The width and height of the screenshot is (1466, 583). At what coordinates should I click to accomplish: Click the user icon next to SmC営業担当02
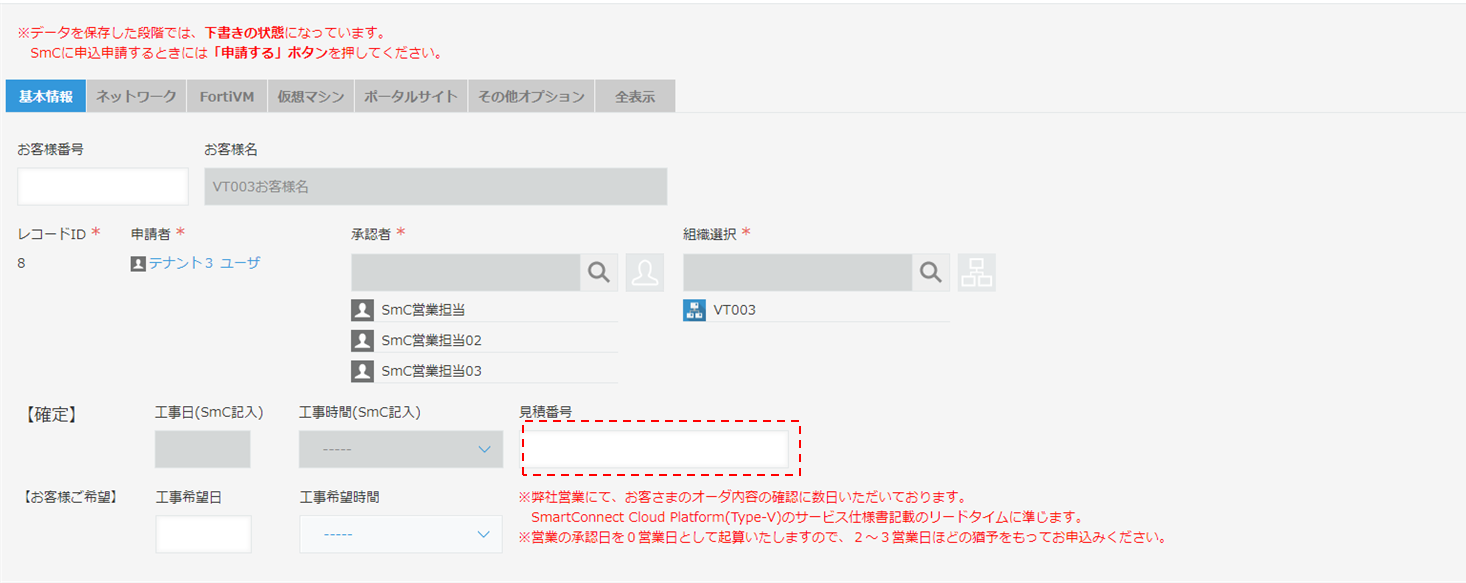coord(362,340)
